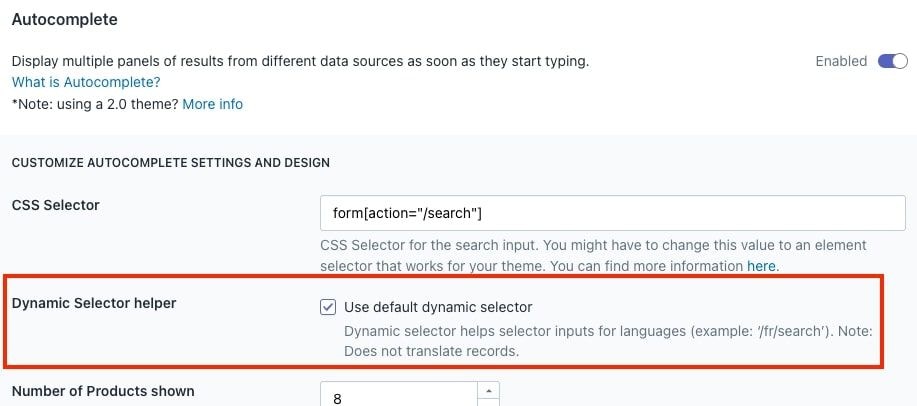Screen dimensions: 917x406
Task: Click the 'Use default dynamic selector' label text
Action: (438, 307)
